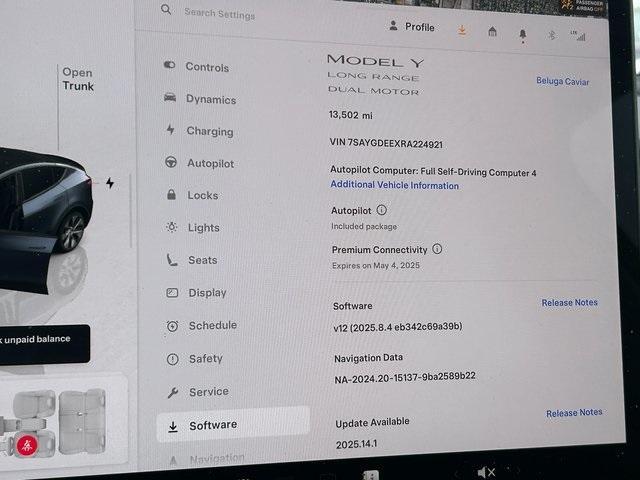Tap the red seatbelt warning icon
This screenshot has width=640, height=480.
[x=27, y=444]
